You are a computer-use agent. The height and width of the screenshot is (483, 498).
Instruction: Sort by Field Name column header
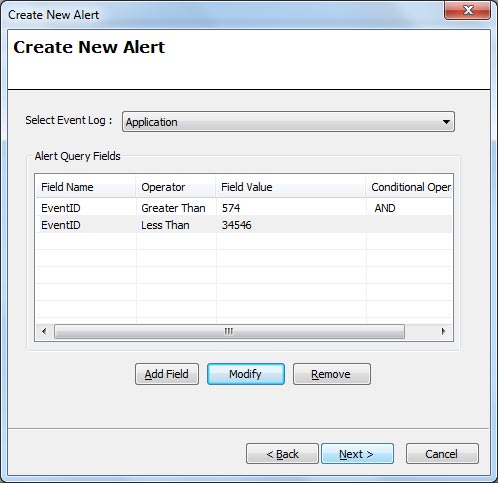click(86, 187)
